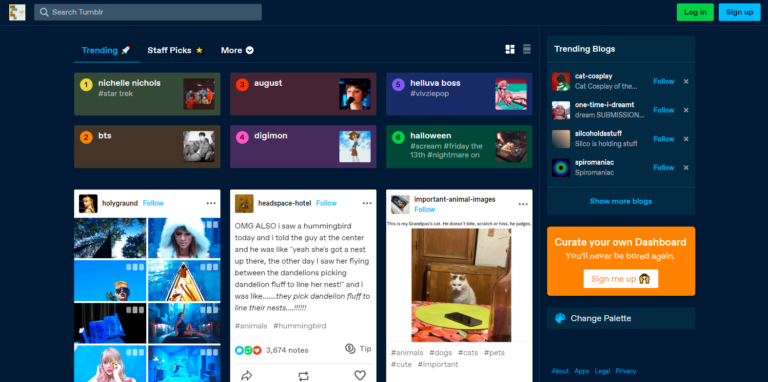Switch to list view layout icon
Viewport: 768px width, 382px height.
click(x=527, y=49)
